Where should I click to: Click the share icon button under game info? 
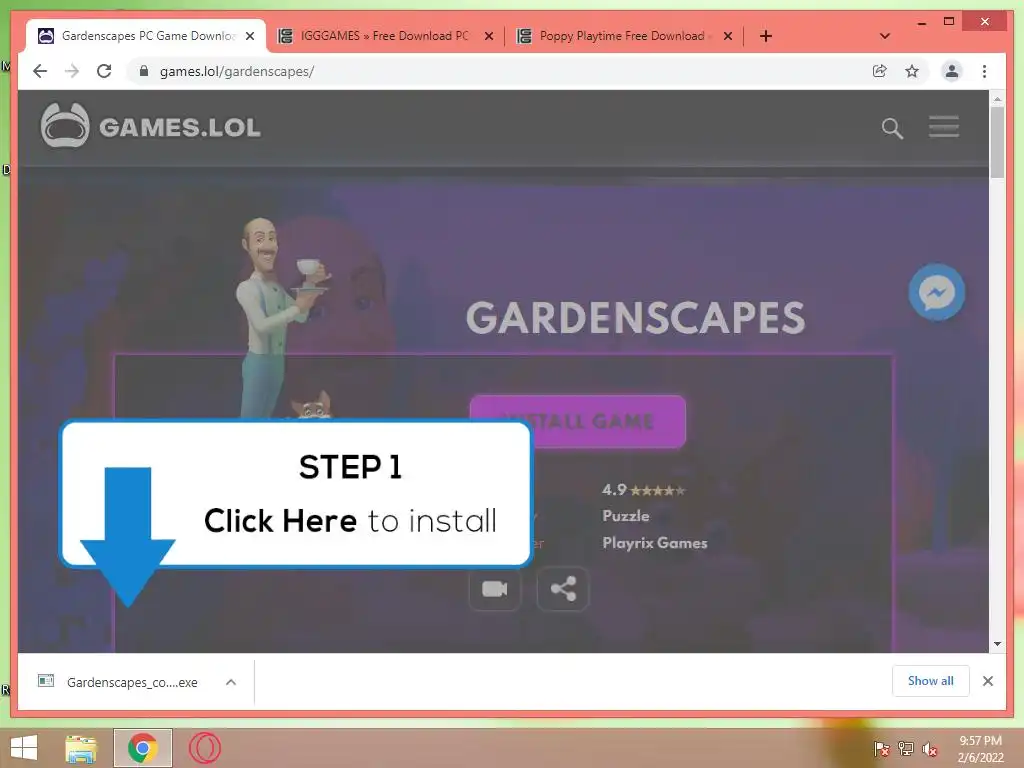tap(563, 589)
